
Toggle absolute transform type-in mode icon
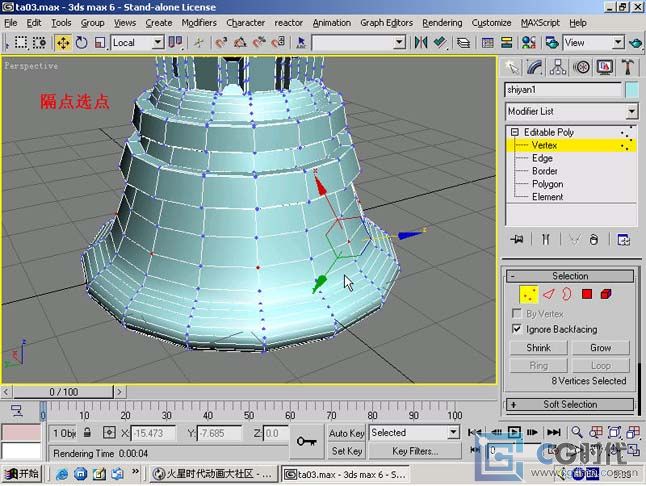click(x=109, y=432)
